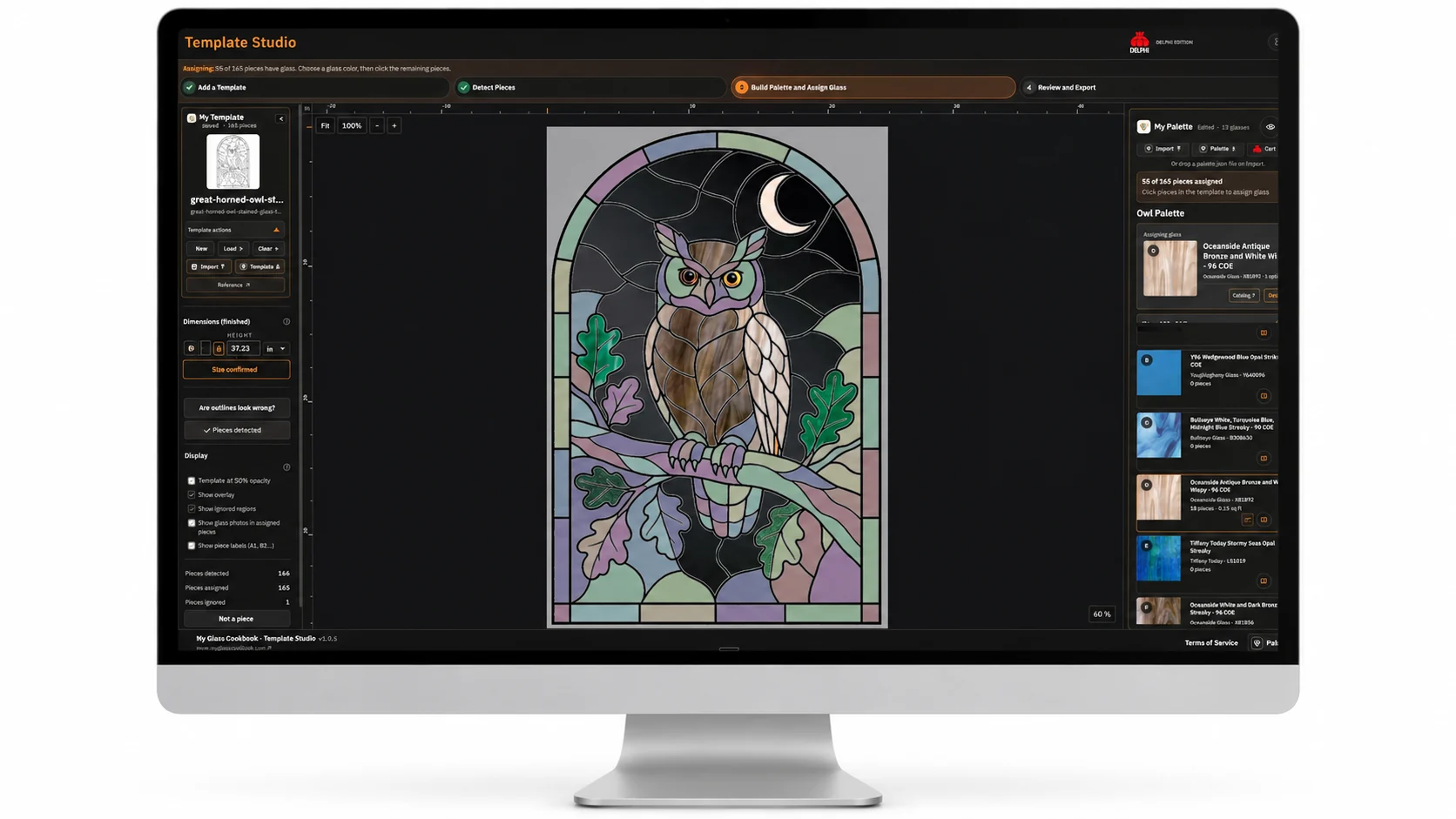
Task: Click card icon on Y96 Wedgewood Blue glass
Action: (1264, 396)
